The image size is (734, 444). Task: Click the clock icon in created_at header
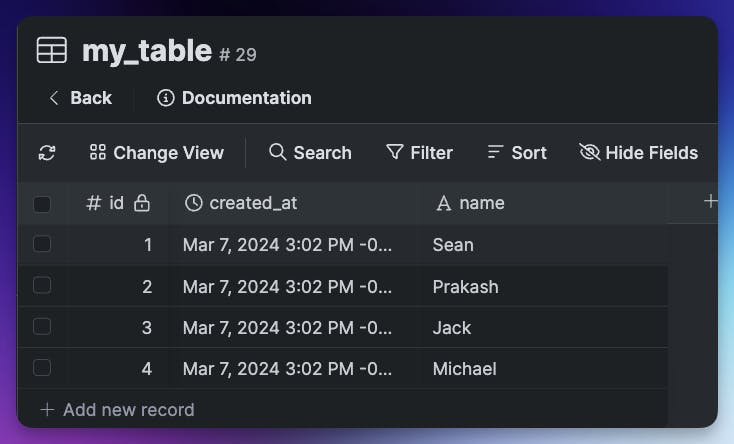click(x=194, y=203)
